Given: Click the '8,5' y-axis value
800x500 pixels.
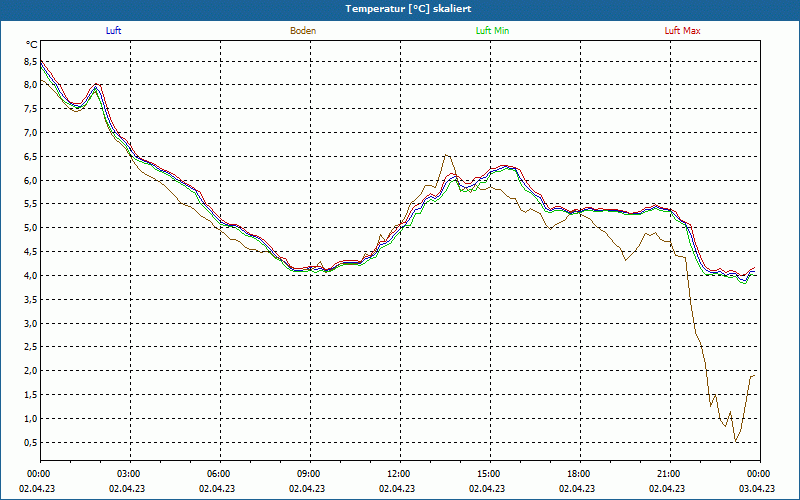Looking at the screenshot, I should click(x=31, y=61).
